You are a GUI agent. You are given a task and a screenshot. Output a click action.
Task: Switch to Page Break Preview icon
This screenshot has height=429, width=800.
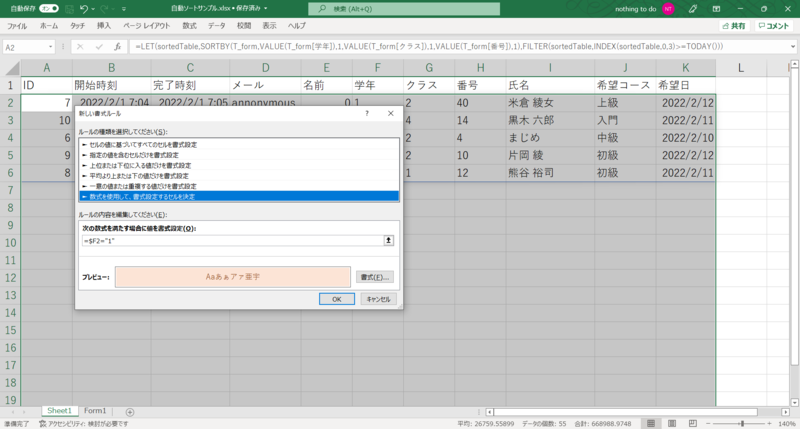click(x=692, y=424)
